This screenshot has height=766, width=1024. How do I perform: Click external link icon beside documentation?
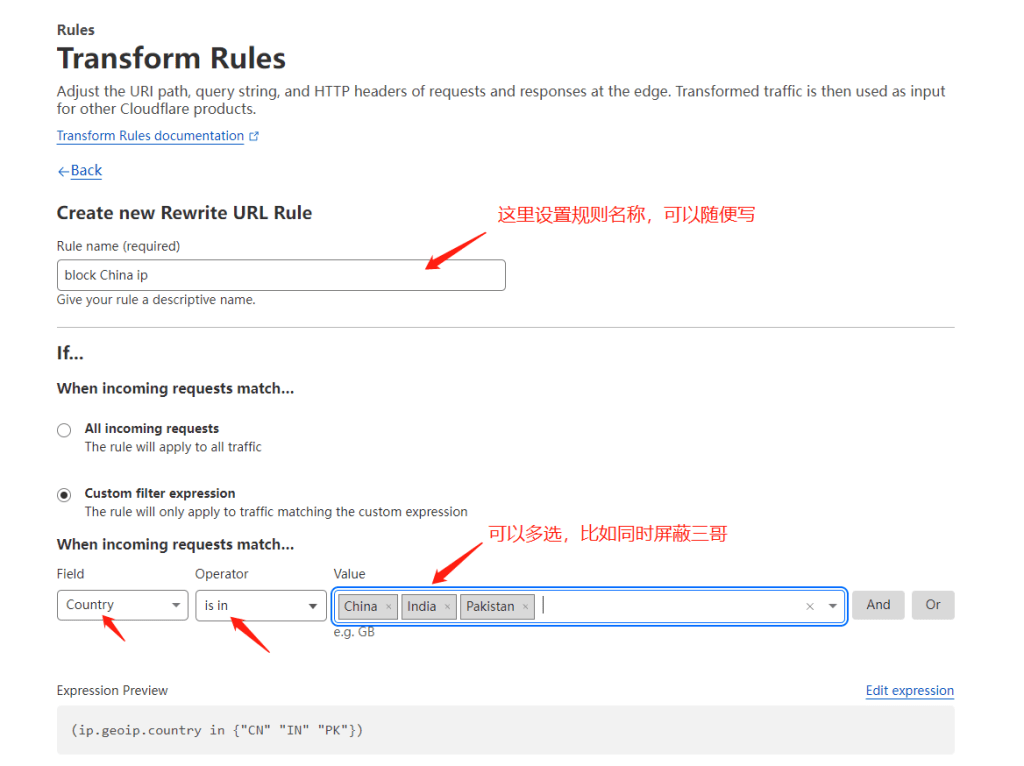coord(254,136)
